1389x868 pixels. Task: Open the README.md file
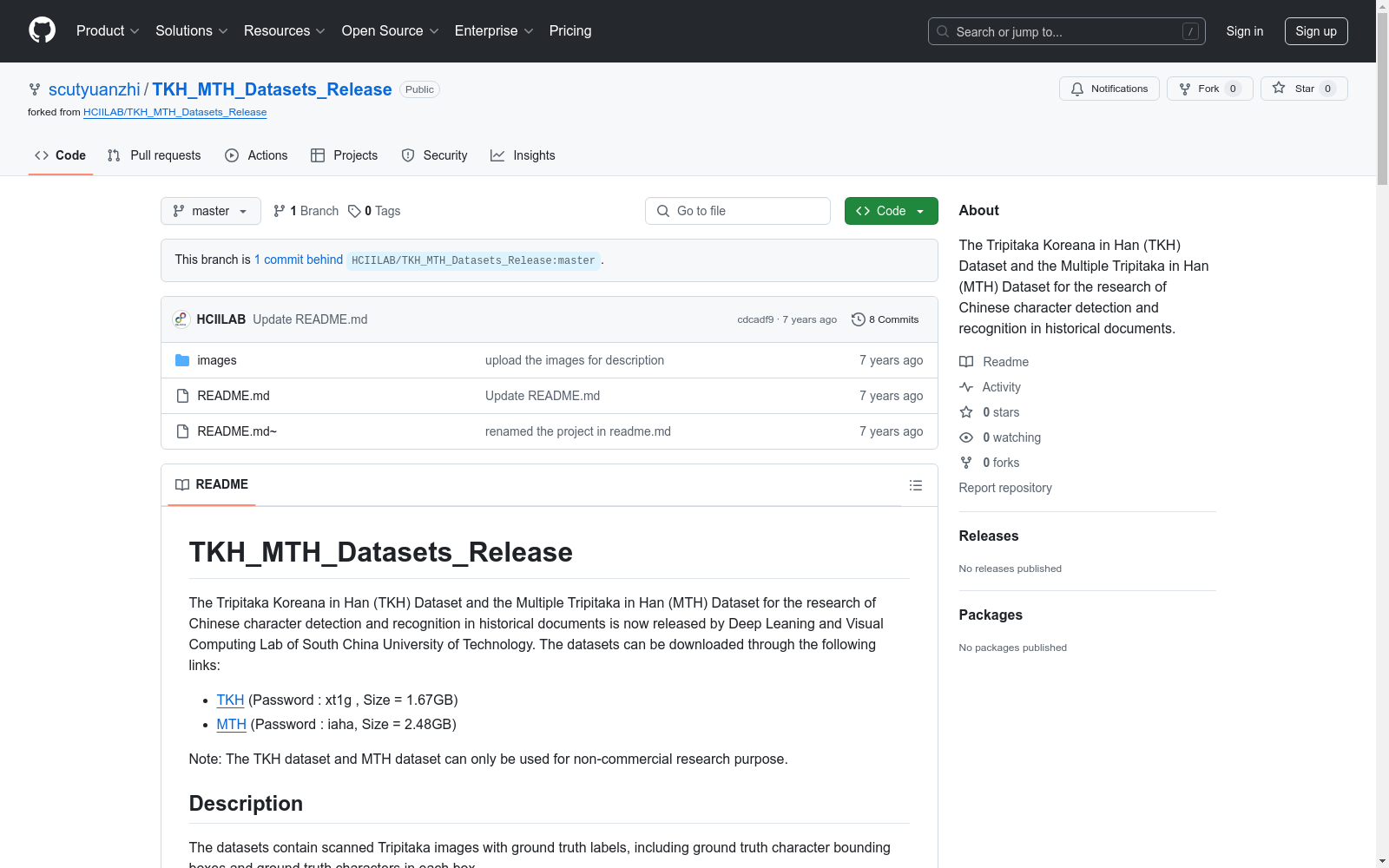click(x=234, y=396)
